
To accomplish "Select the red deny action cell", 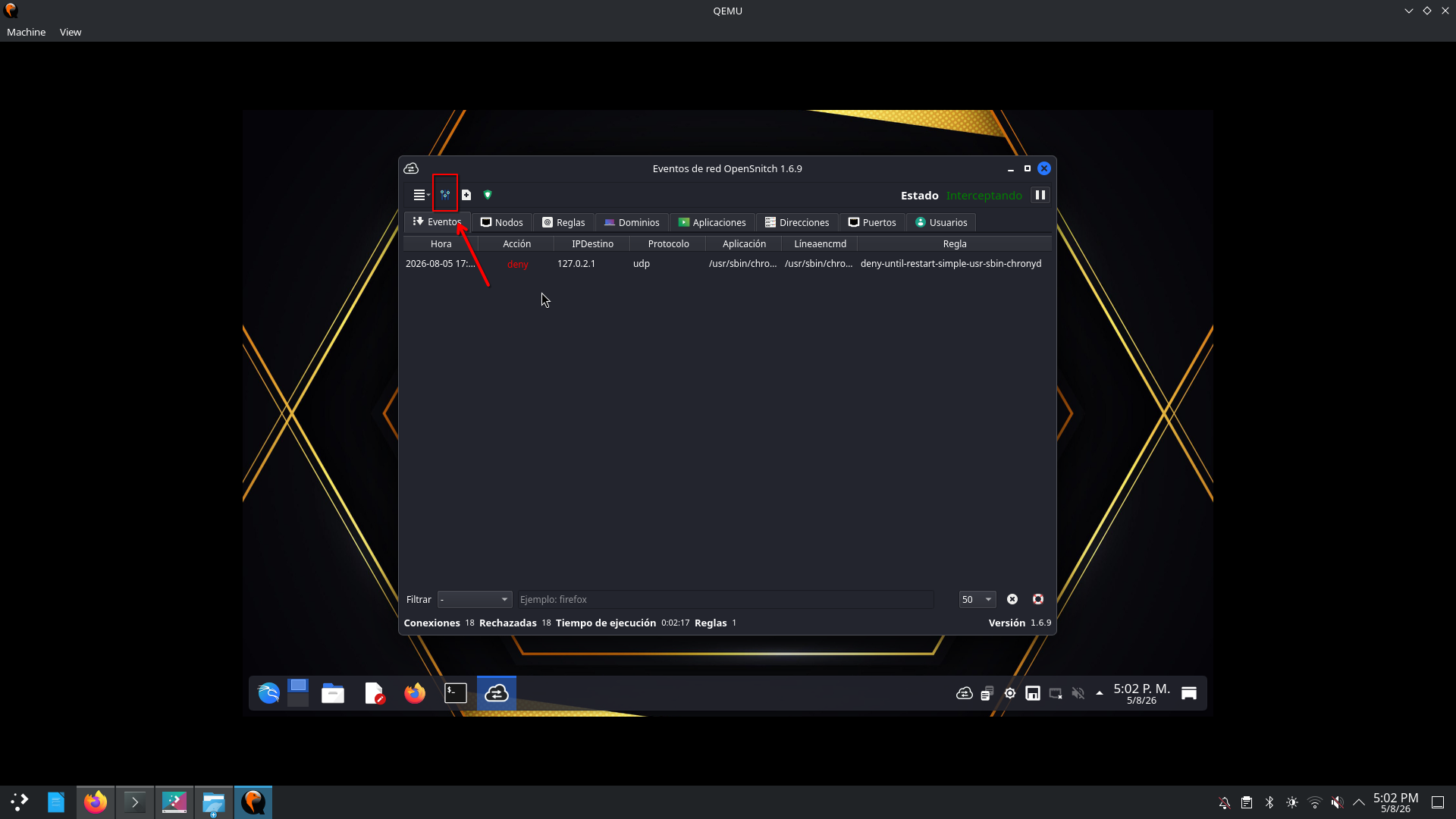I will (517, 264).
